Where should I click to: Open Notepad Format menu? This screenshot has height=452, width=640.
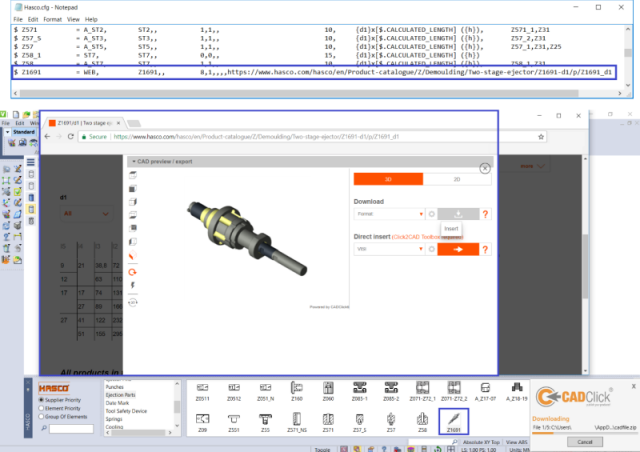pyautogui.click(x=53, y=19)
